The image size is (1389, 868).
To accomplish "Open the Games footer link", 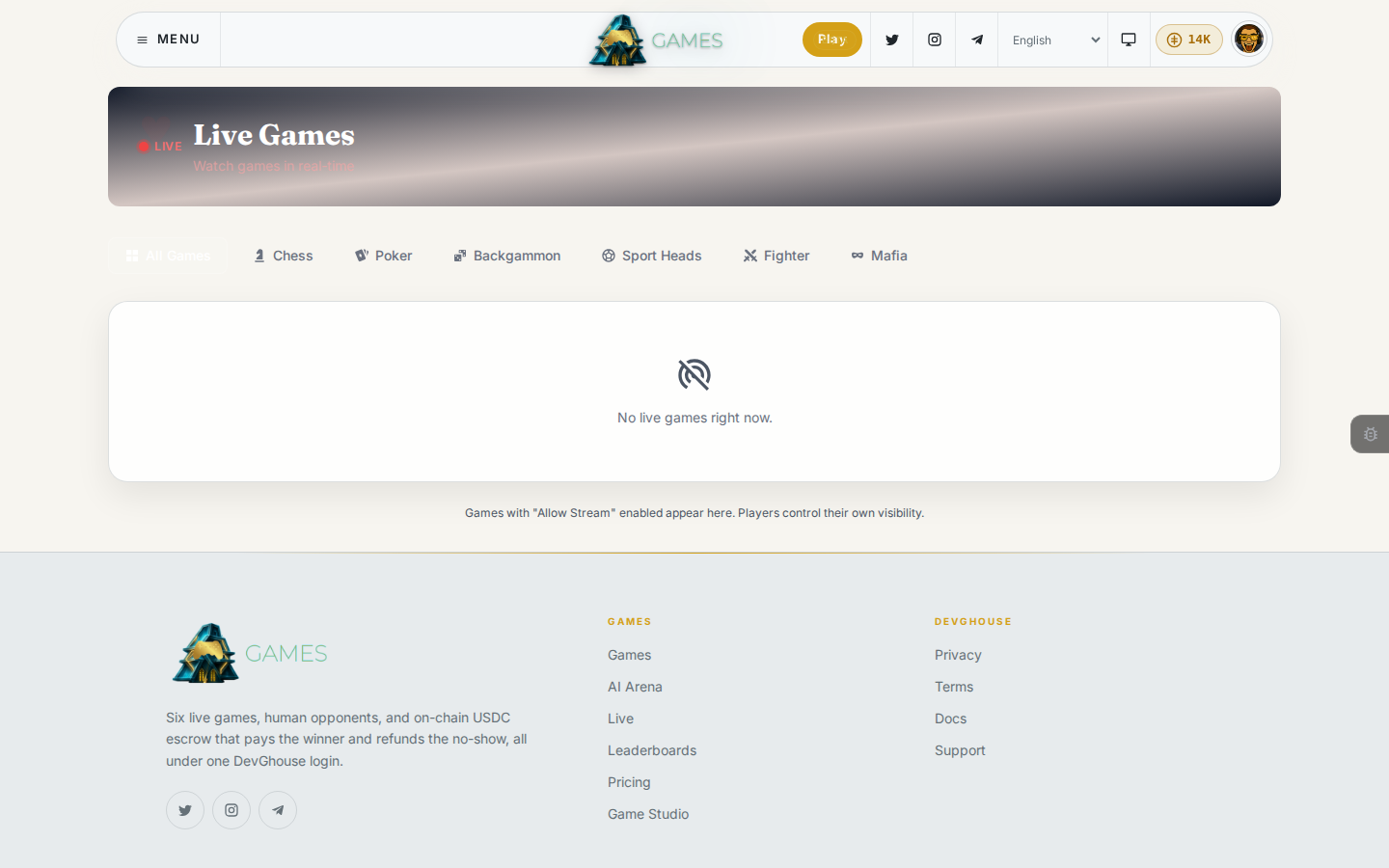I will click(629, 655).
